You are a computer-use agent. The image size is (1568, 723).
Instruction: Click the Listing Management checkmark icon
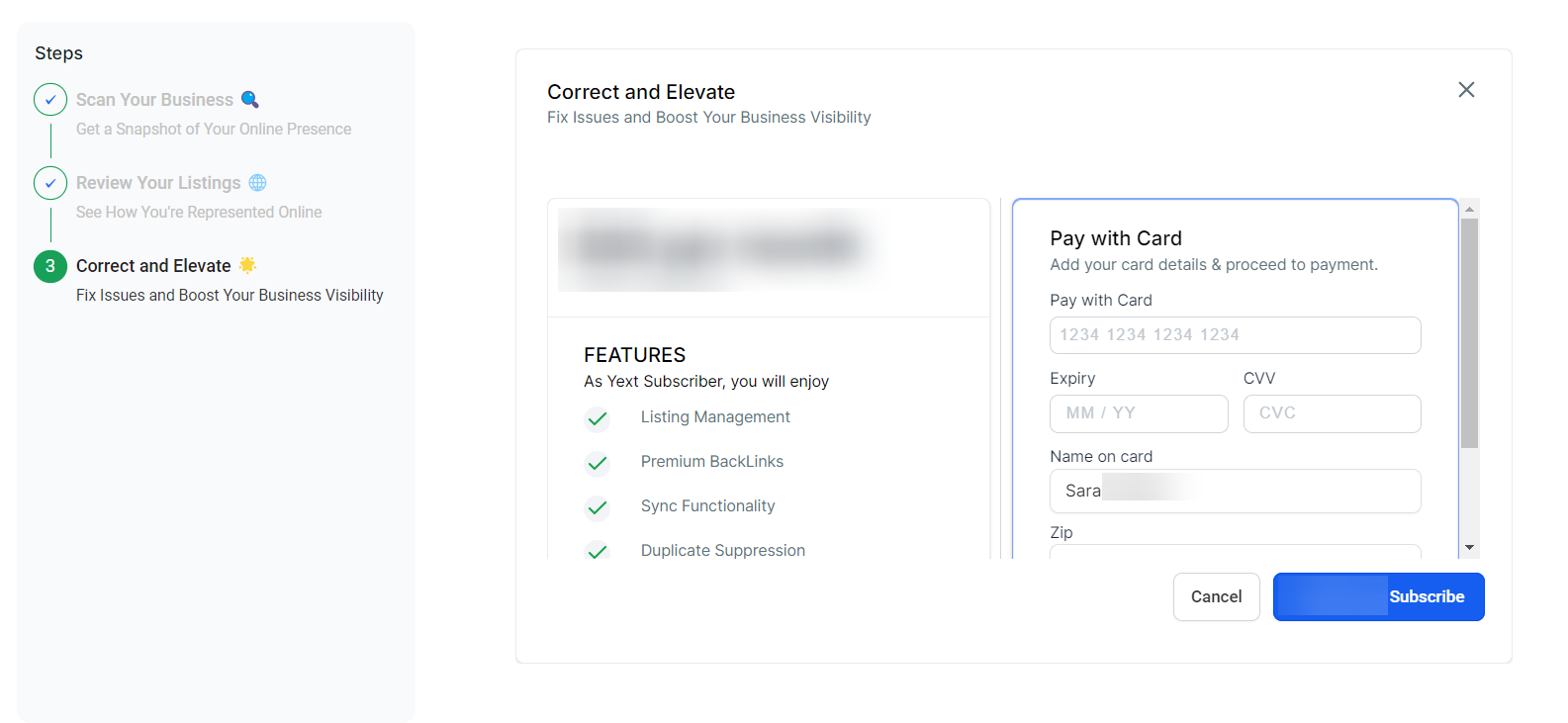598,419
